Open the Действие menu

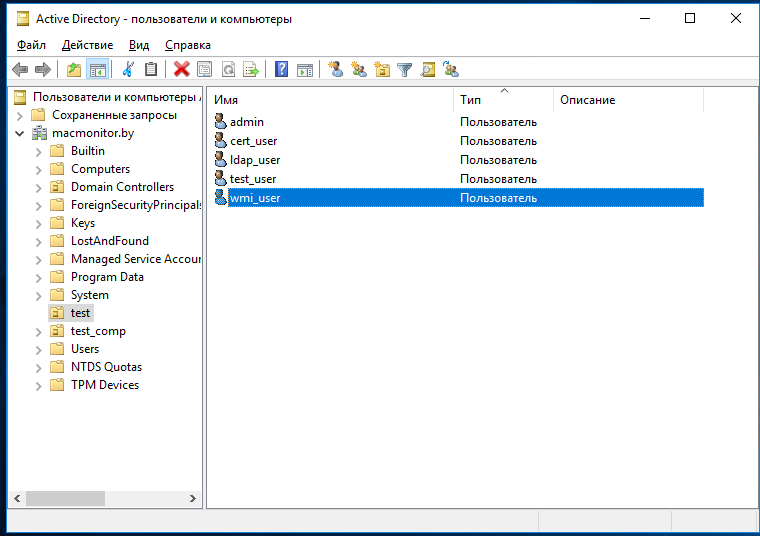[87, 45]
